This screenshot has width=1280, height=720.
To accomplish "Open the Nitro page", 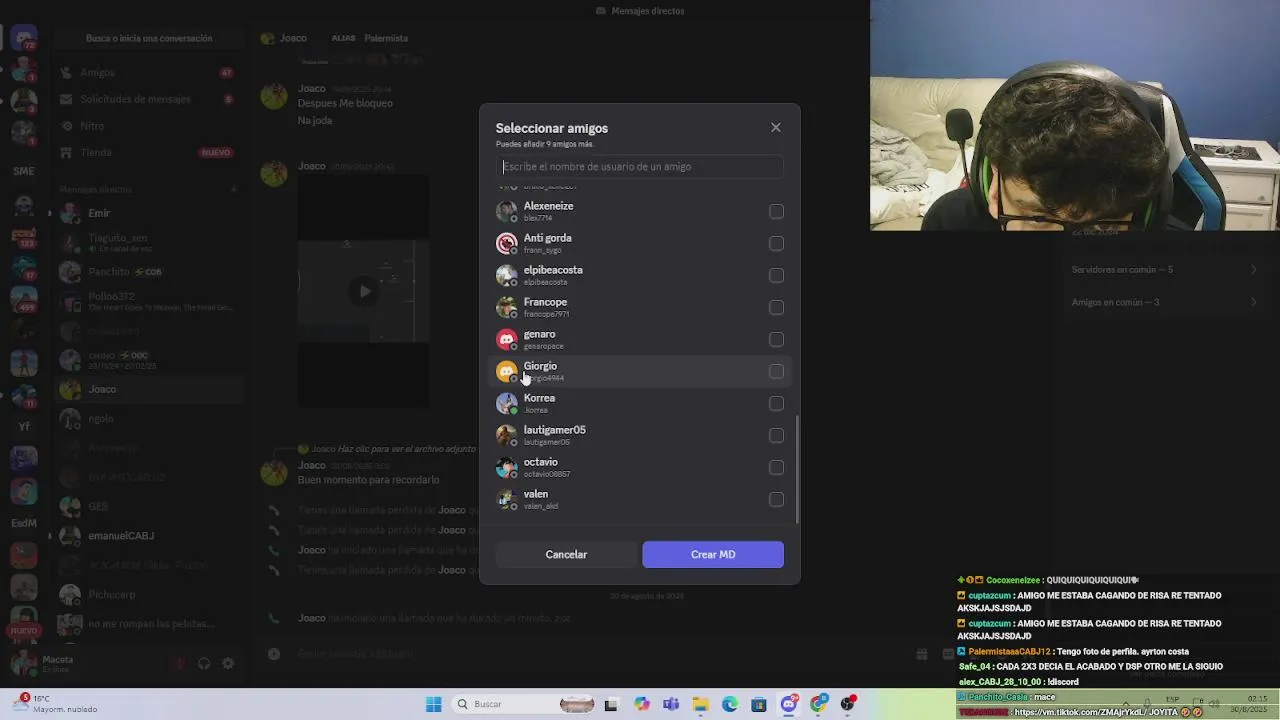I will coord(146,126).
